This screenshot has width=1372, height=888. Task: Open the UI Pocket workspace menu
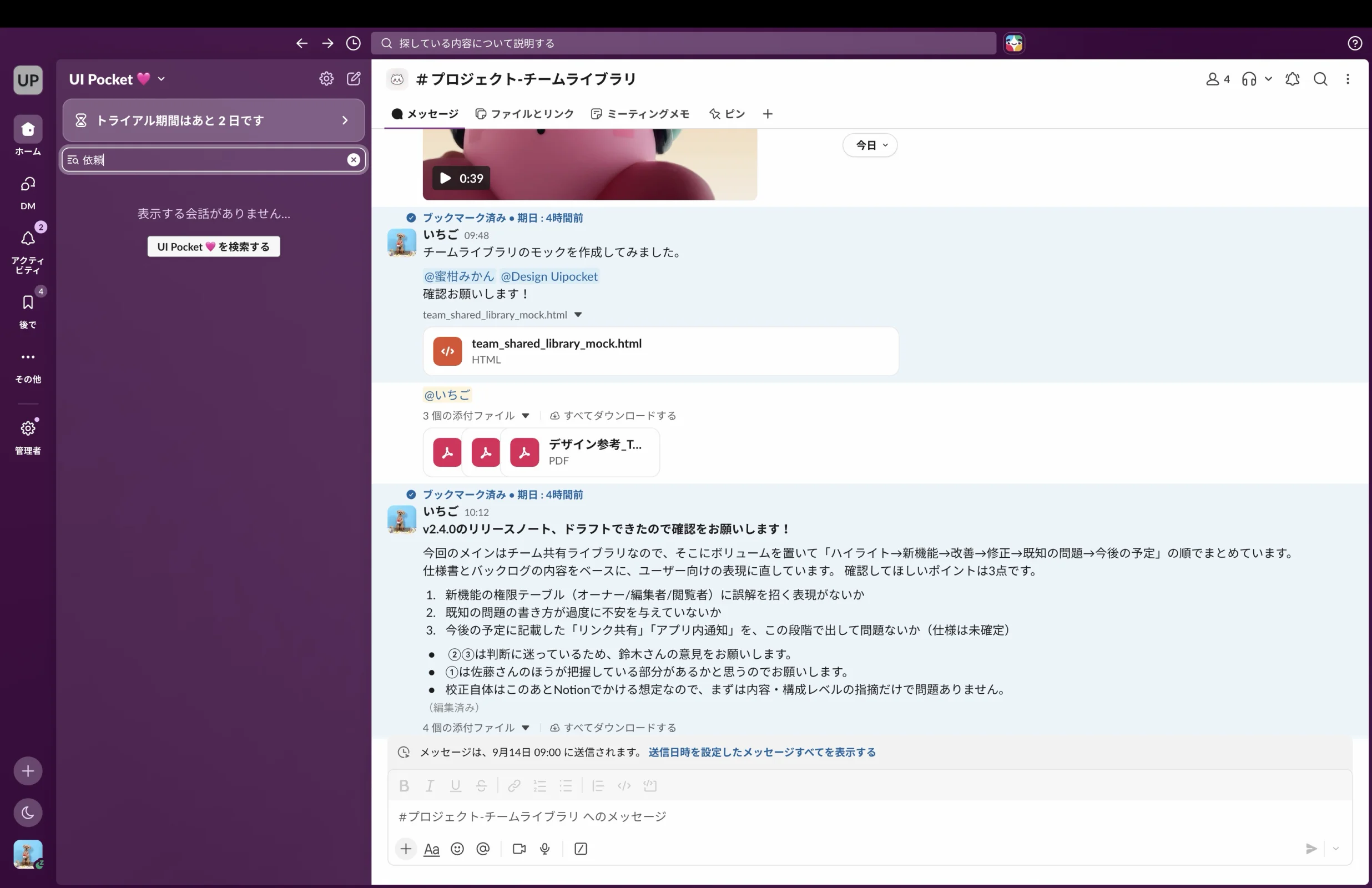pyautogui.click(x=117, y=79)
